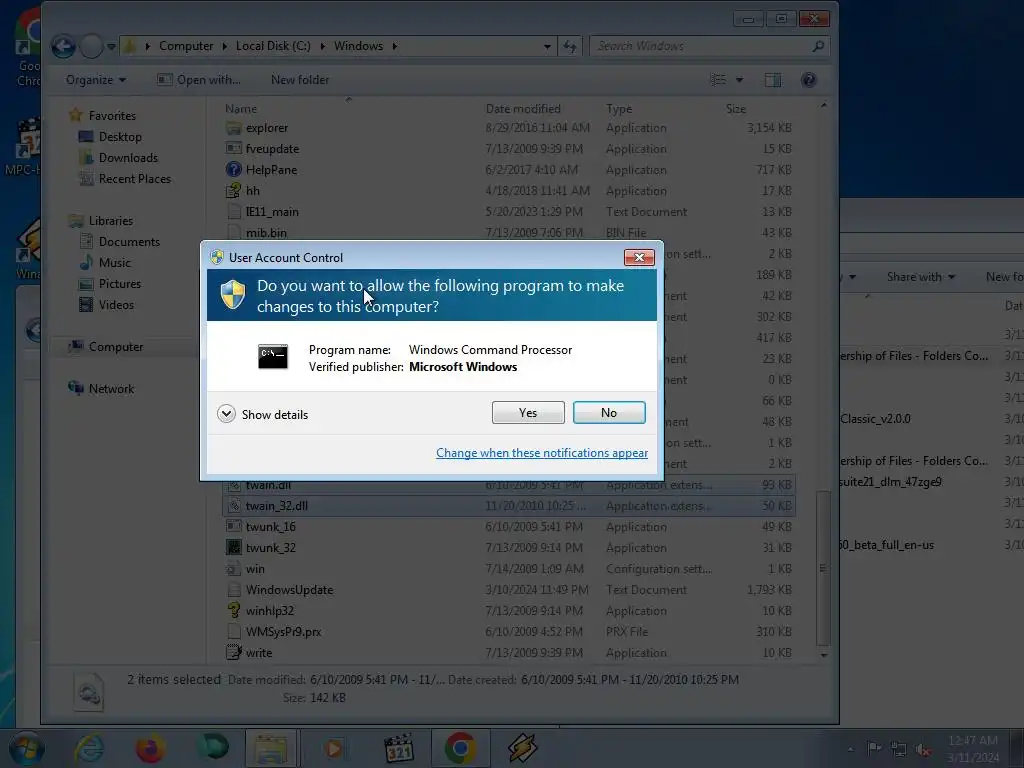Open Music library
The height and width of the screenshot is (768, 1024).
(x=114, y=263)
